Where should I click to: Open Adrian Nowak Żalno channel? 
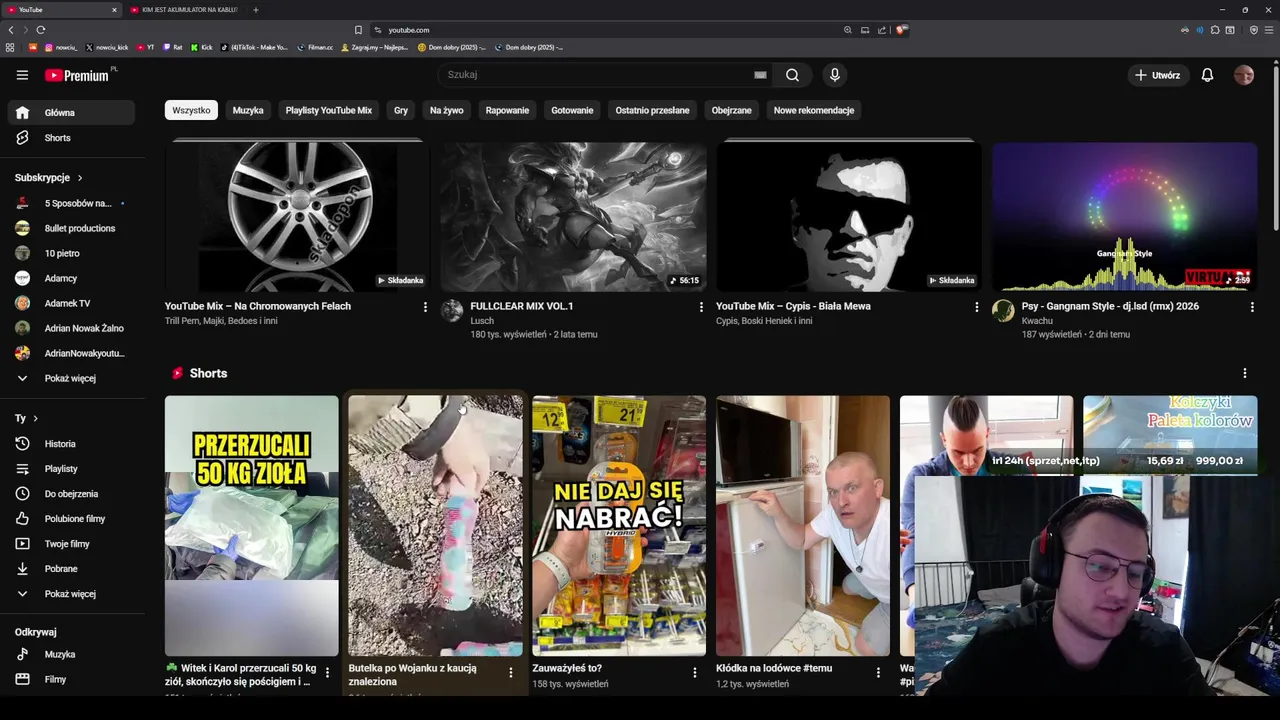[x=71, y=329]
